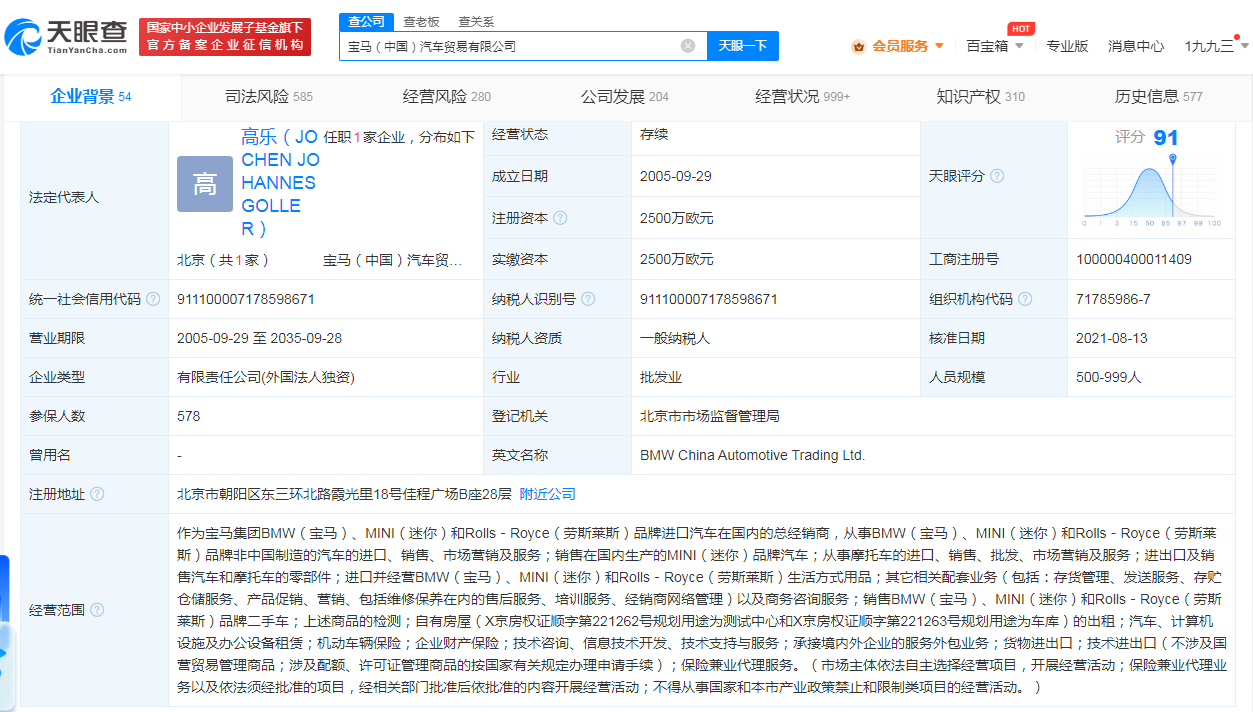The height and width of the screenshot is (712, 1253).
Task: Click 批发业 industry value
Action: (x=661, y=377)
